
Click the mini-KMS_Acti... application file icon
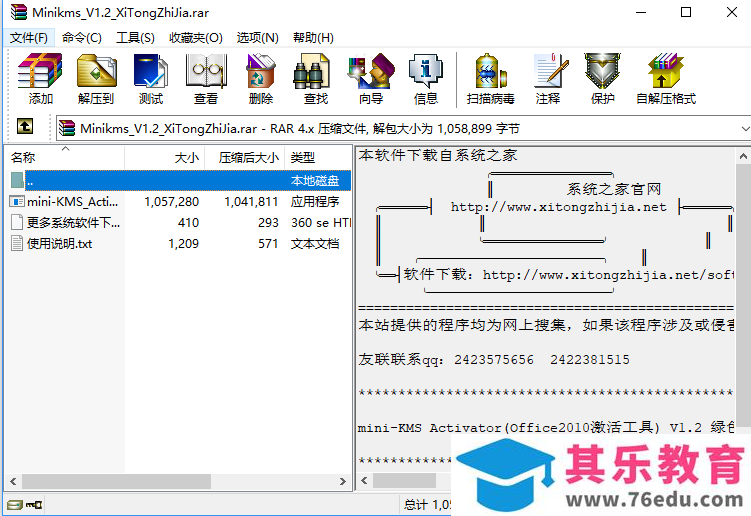[x=17, y=202]
